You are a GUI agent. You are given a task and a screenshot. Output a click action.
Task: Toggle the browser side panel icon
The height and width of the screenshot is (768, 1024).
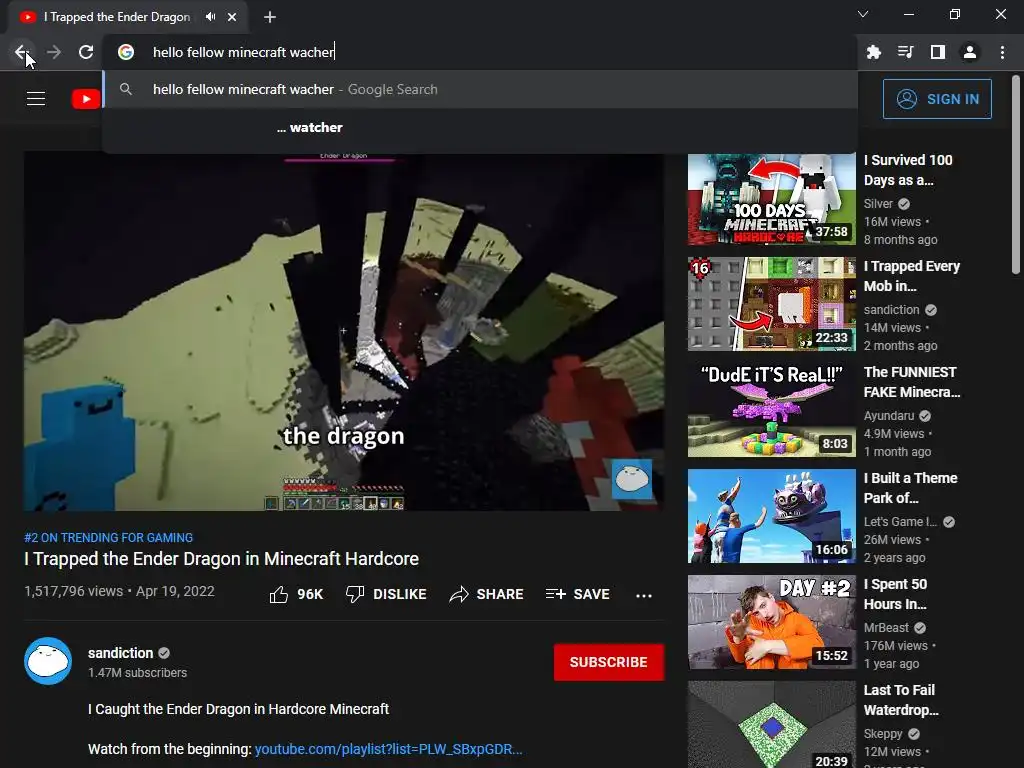[938, 52]
